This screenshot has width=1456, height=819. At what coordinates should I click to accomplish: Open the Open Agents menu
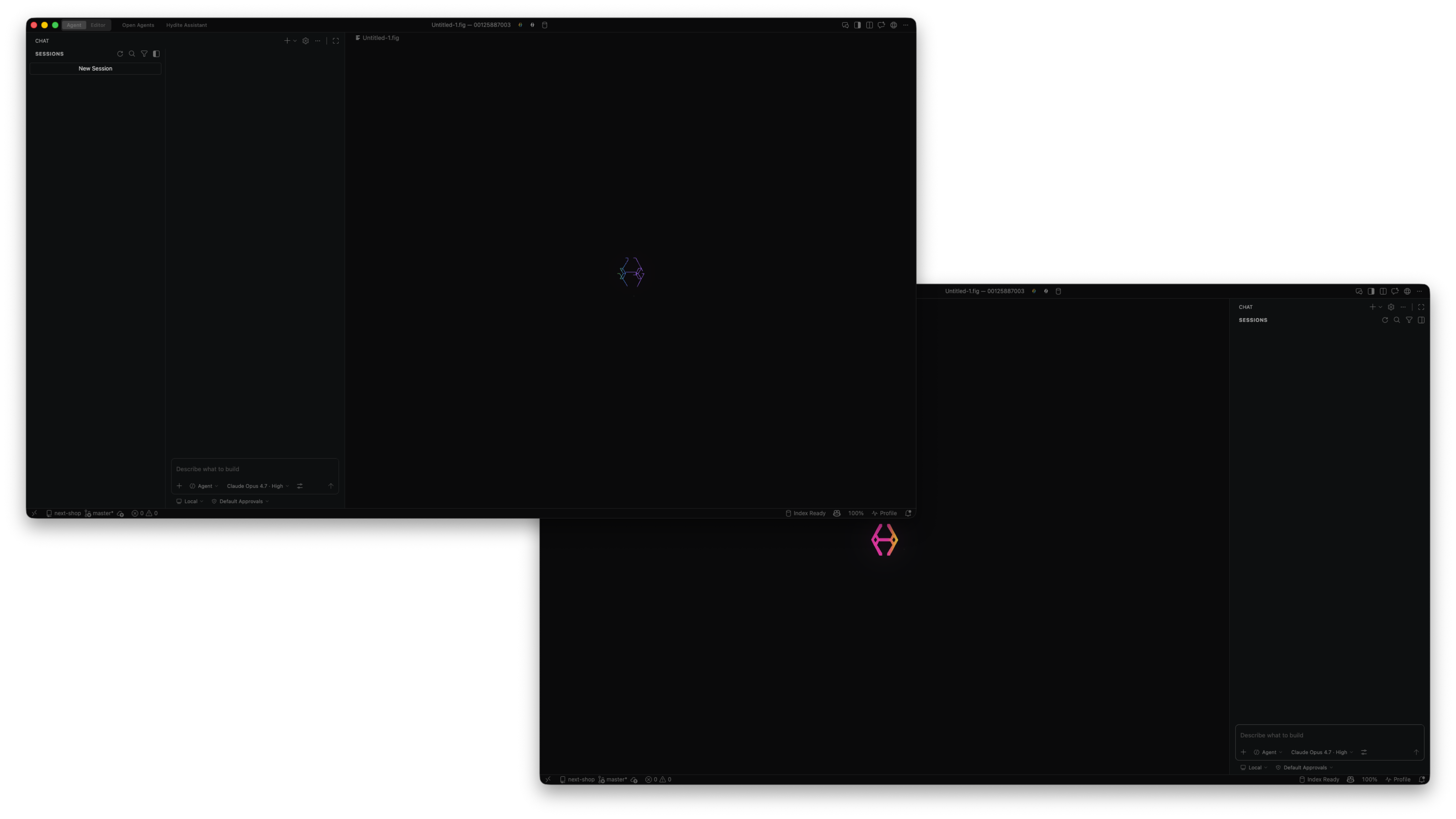(x=138, y=25)
